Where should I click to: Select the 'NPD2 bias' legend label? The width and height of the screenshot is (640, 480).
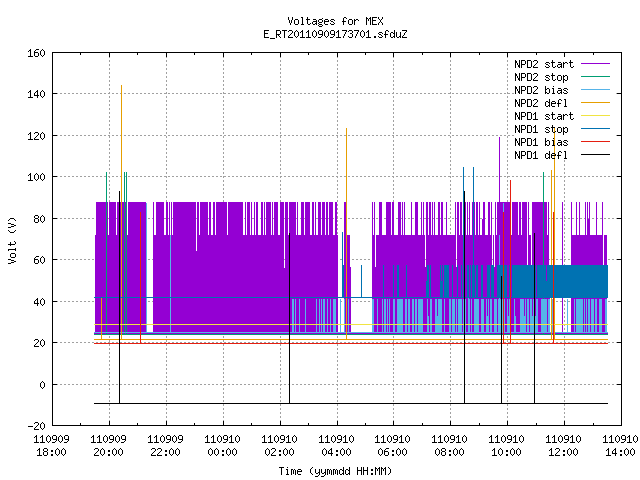point(541,90)
